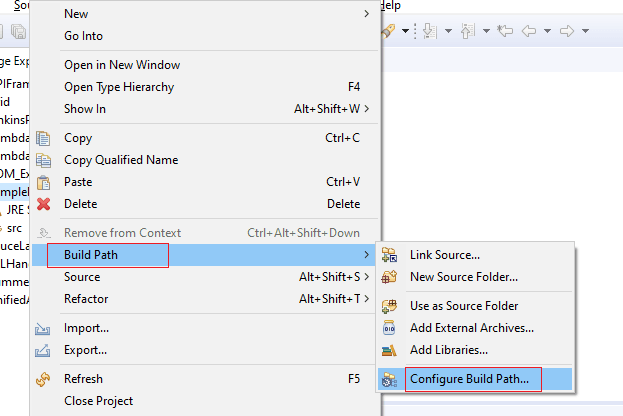Select Close Project in the context menu
Image resolution: width=623 pixels, height=416 pixels.
pos(98,401)
